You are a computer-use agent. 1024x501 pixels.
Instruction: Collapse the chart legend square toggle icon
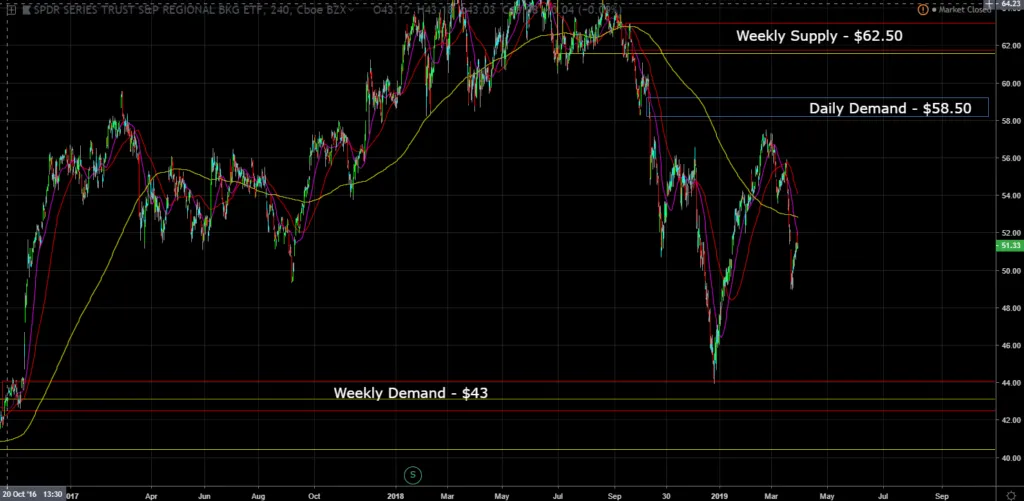tap(11, 10)
